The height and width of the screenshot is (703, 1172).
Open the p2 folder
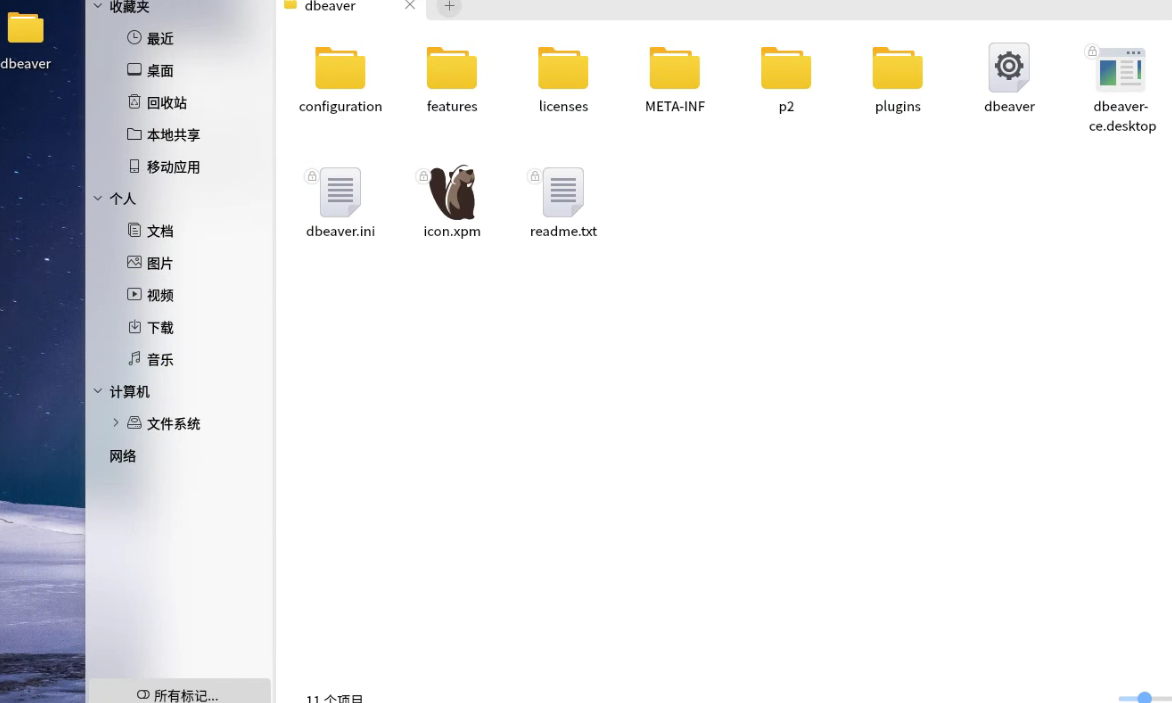coord(786,68)
